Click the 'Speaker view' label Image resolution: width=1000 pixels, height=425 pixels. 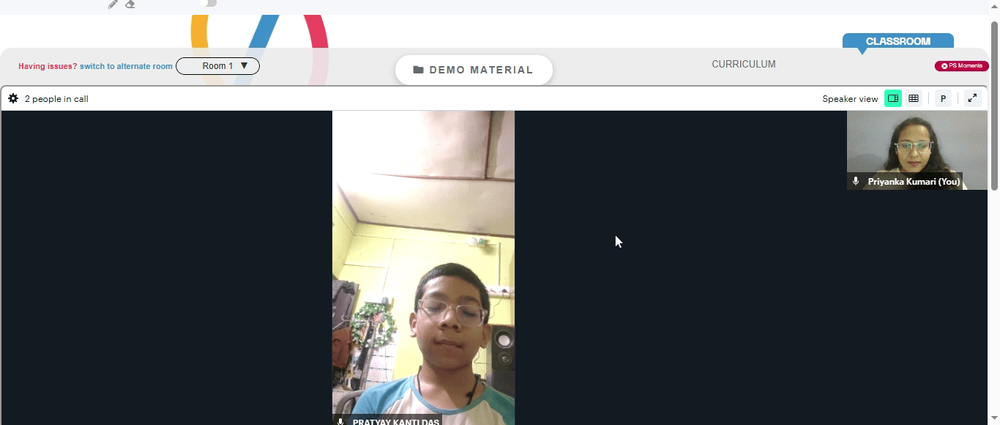(849, 99)
